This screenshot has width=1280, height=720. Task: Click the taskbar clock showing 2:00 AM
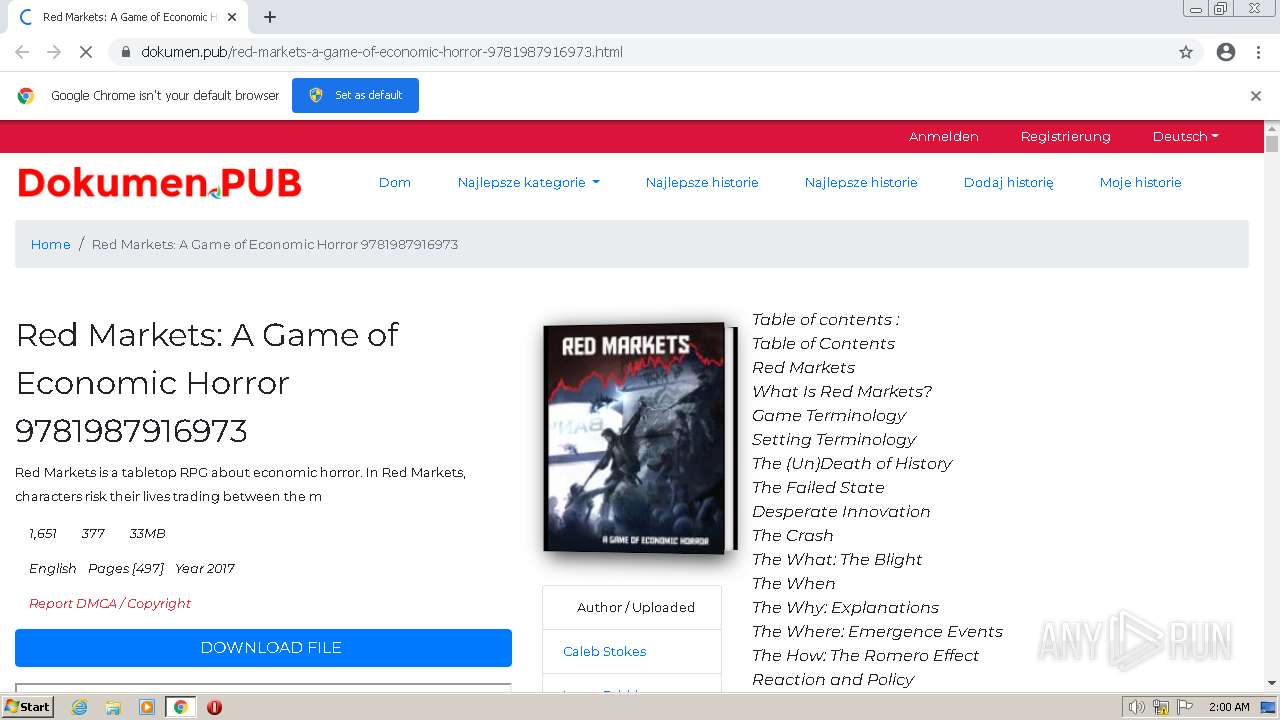1229,707
